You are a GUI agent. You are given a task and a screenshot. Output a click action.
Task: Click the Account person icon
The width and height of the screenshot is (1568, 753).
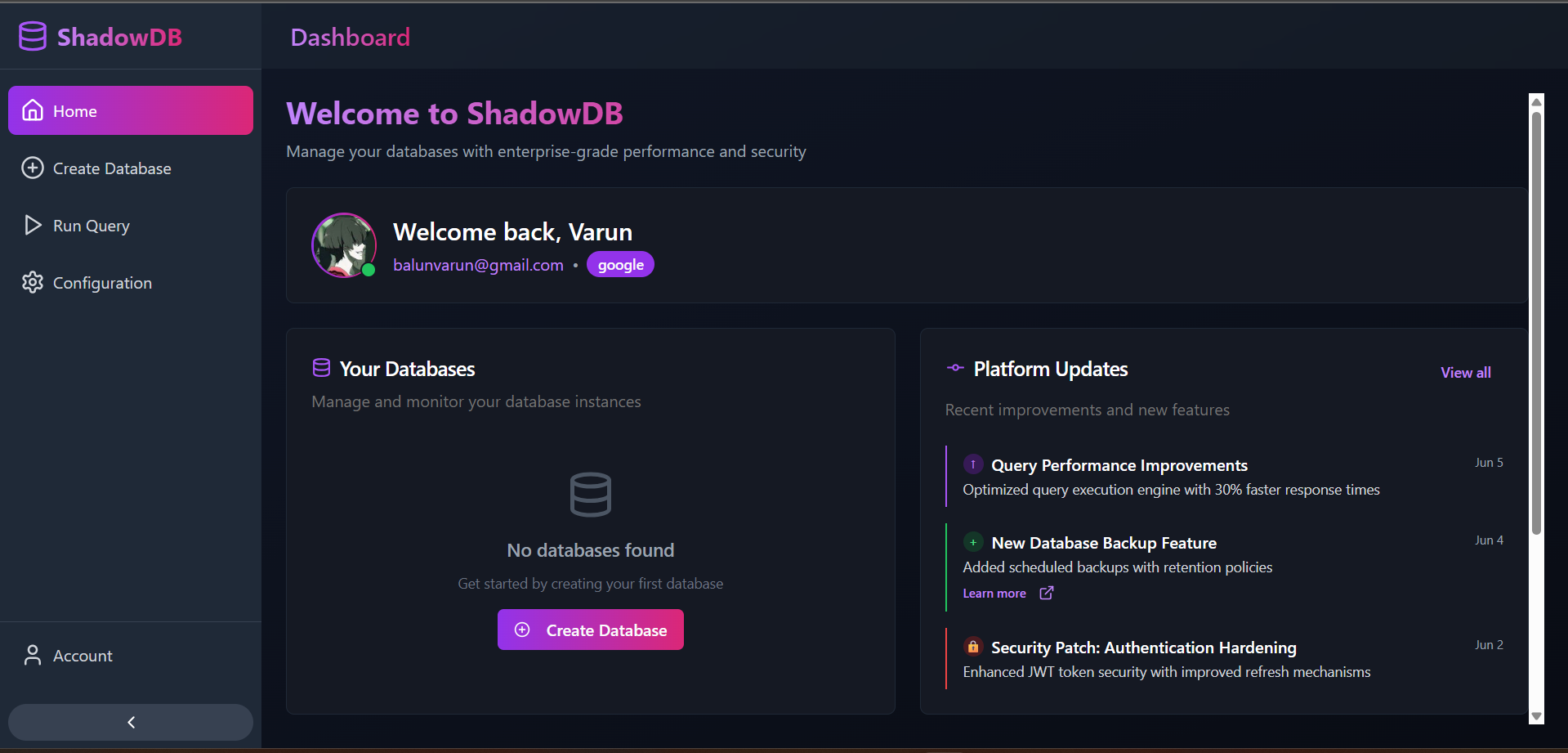32,655
